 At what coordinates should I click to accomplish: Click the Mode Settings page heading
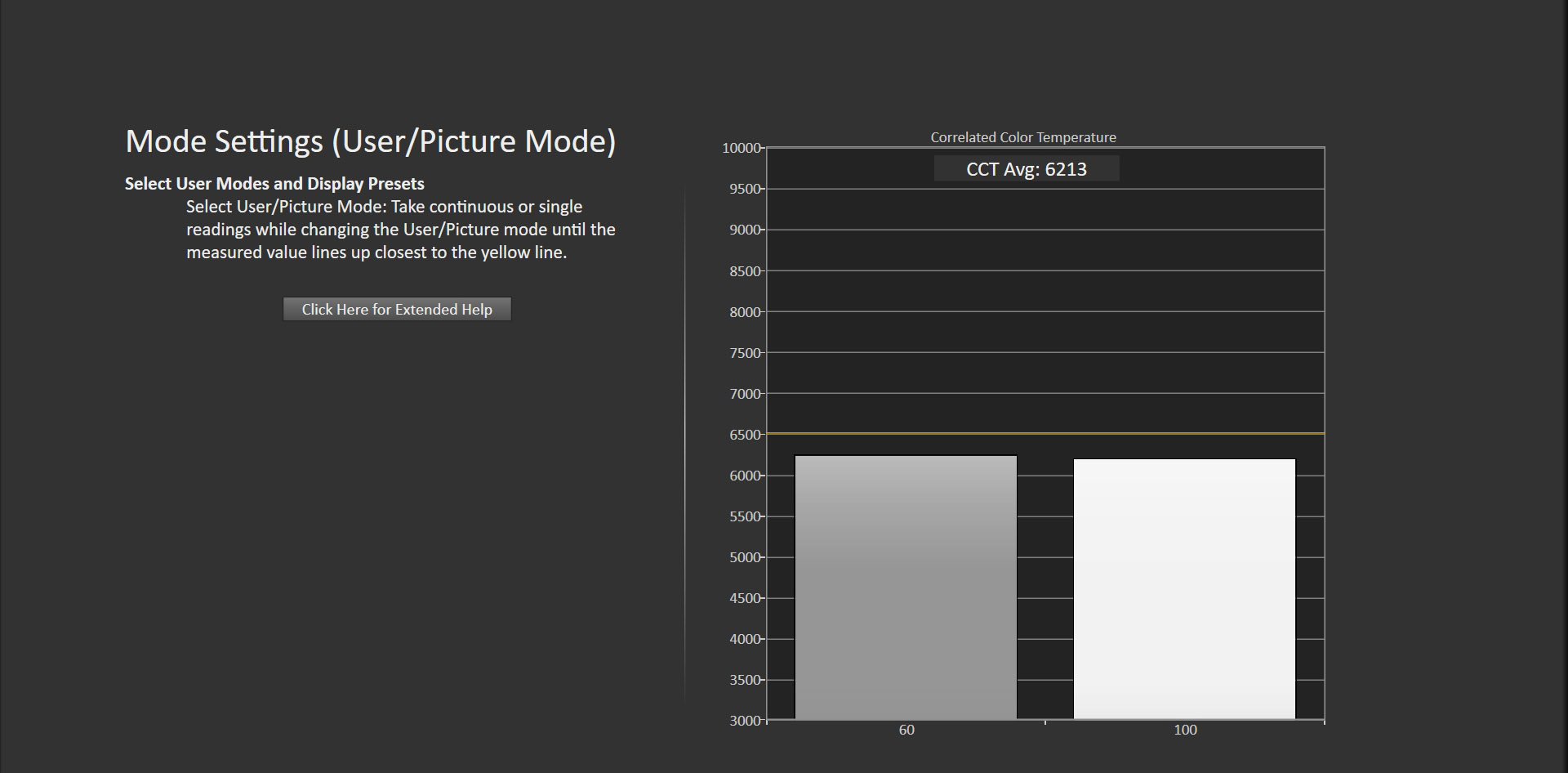click(x=370, y=141)
